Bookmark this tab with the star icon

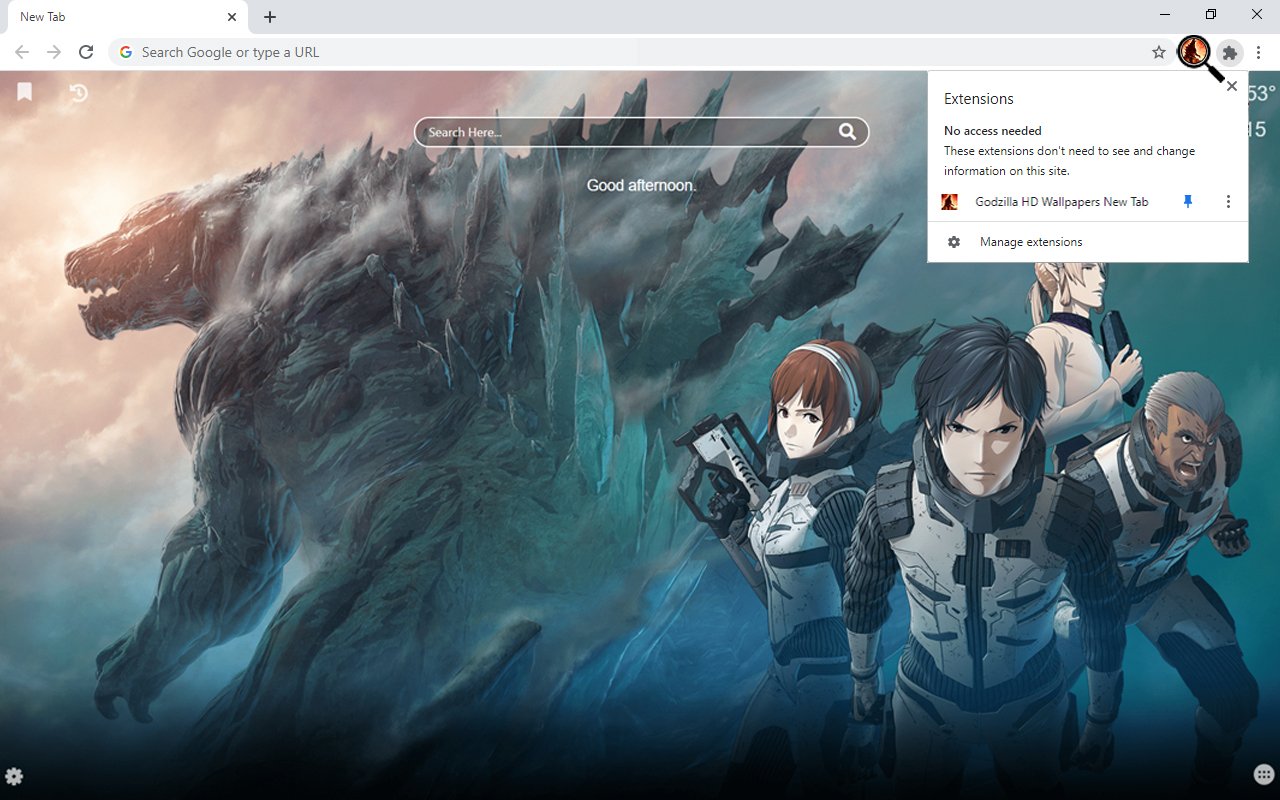click(1159, 52)
